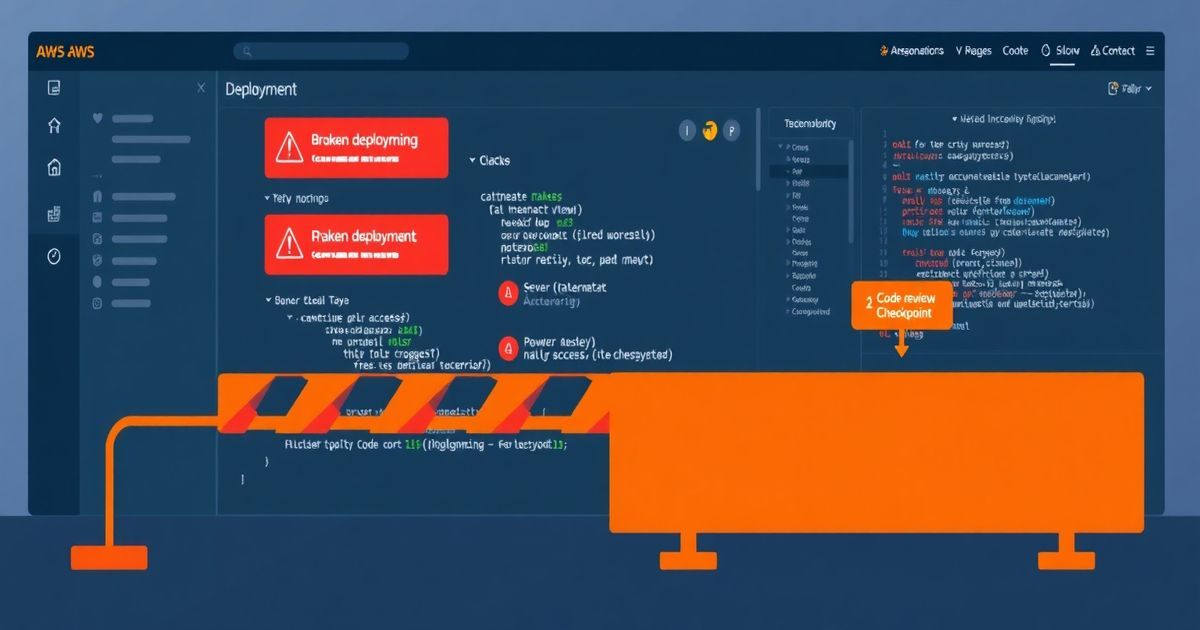
Task: Open the 'Contact' menu item
Action: [1112, 51]
